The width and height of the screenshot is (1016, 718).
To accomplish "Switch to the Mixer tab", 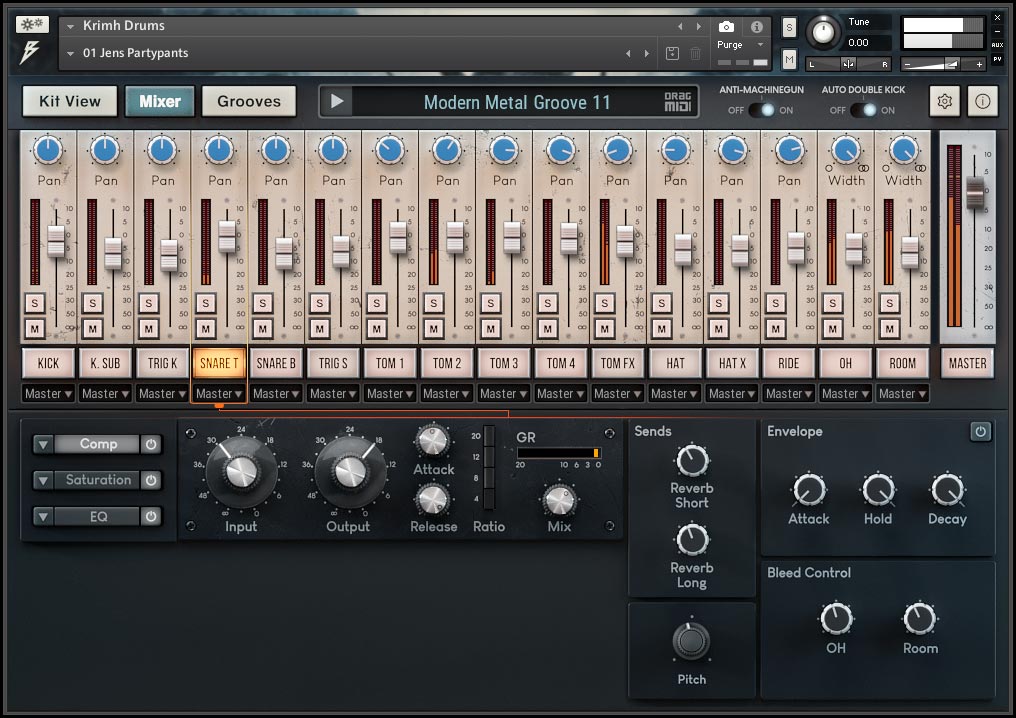I will [x=159, y=101].
